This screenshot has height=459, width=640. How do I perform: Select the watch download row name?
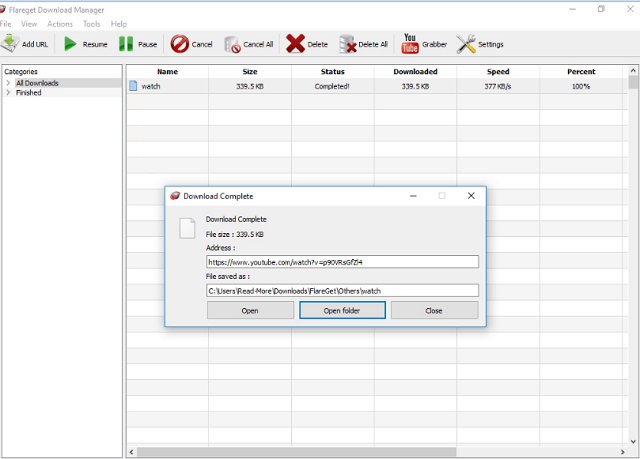151,86
